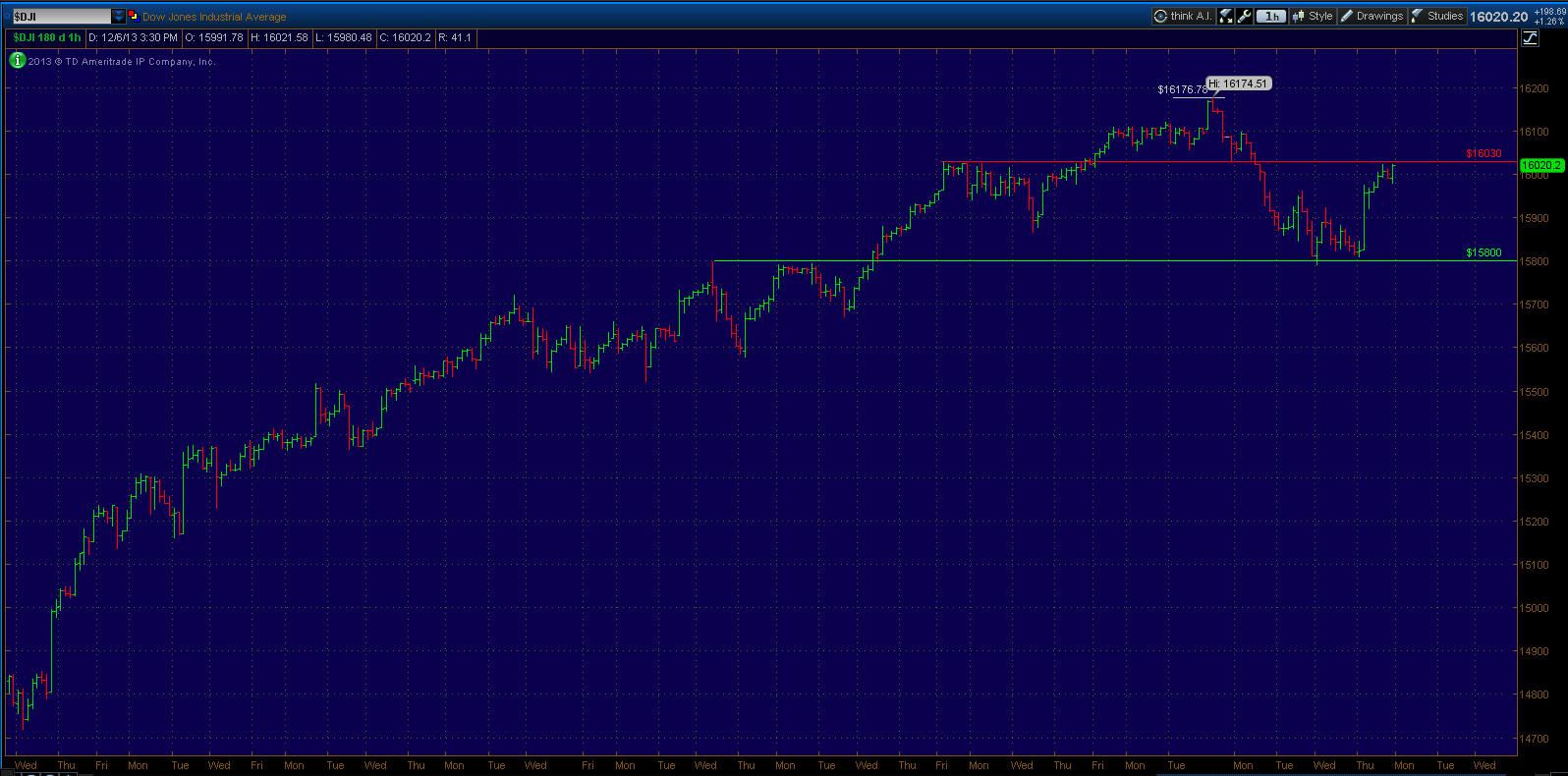Click the H: 16021.58 high value
Viewport: 1568px width, 776px height.
279,37
